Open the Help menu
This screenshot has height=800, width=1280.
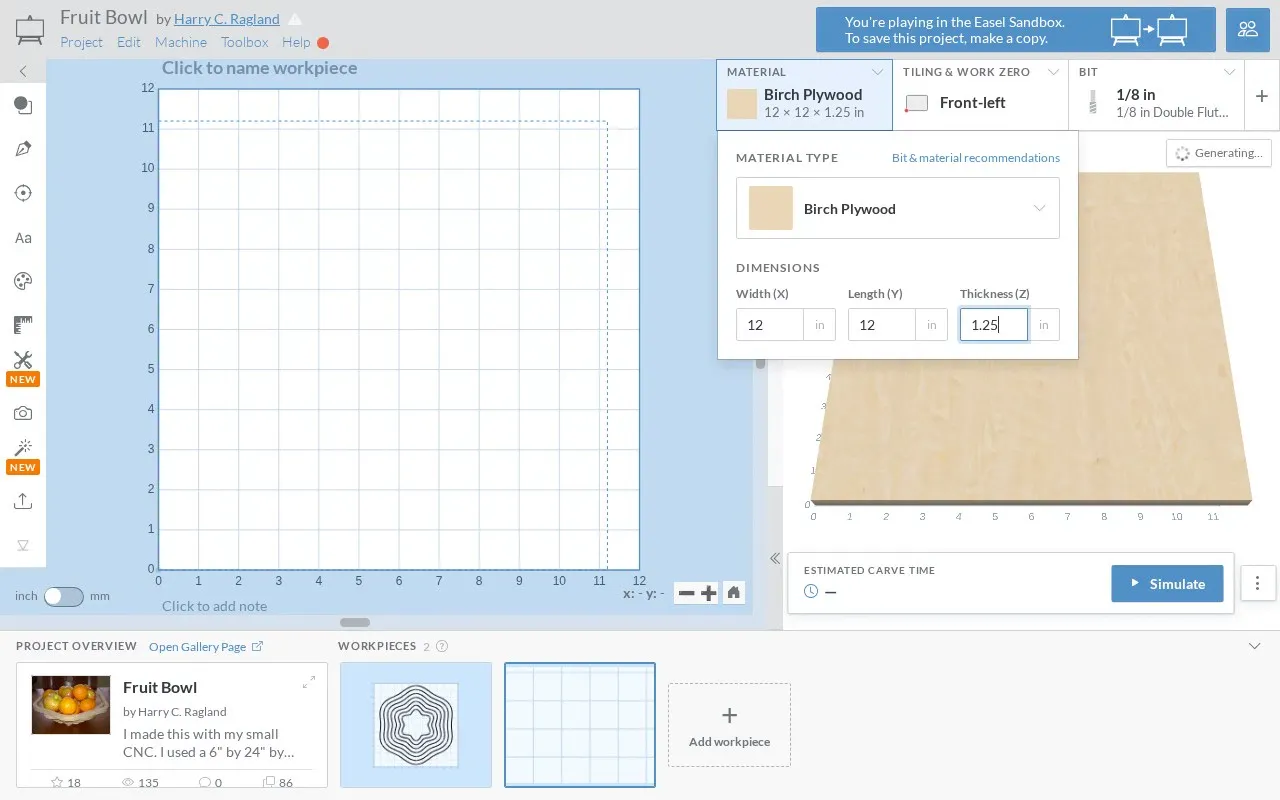tap(296, 42)
